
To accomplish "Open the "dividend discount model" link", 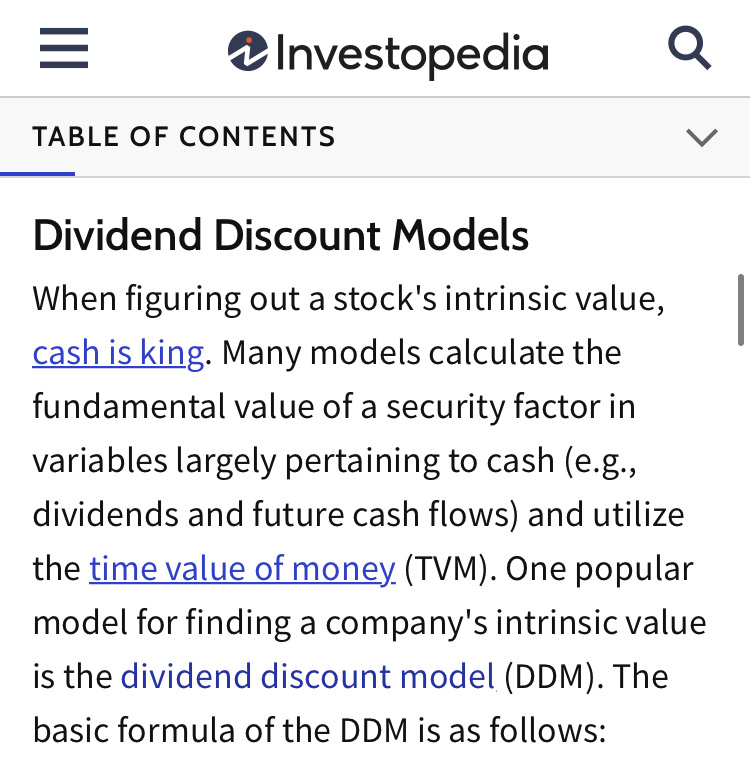I will click(308, 677).
